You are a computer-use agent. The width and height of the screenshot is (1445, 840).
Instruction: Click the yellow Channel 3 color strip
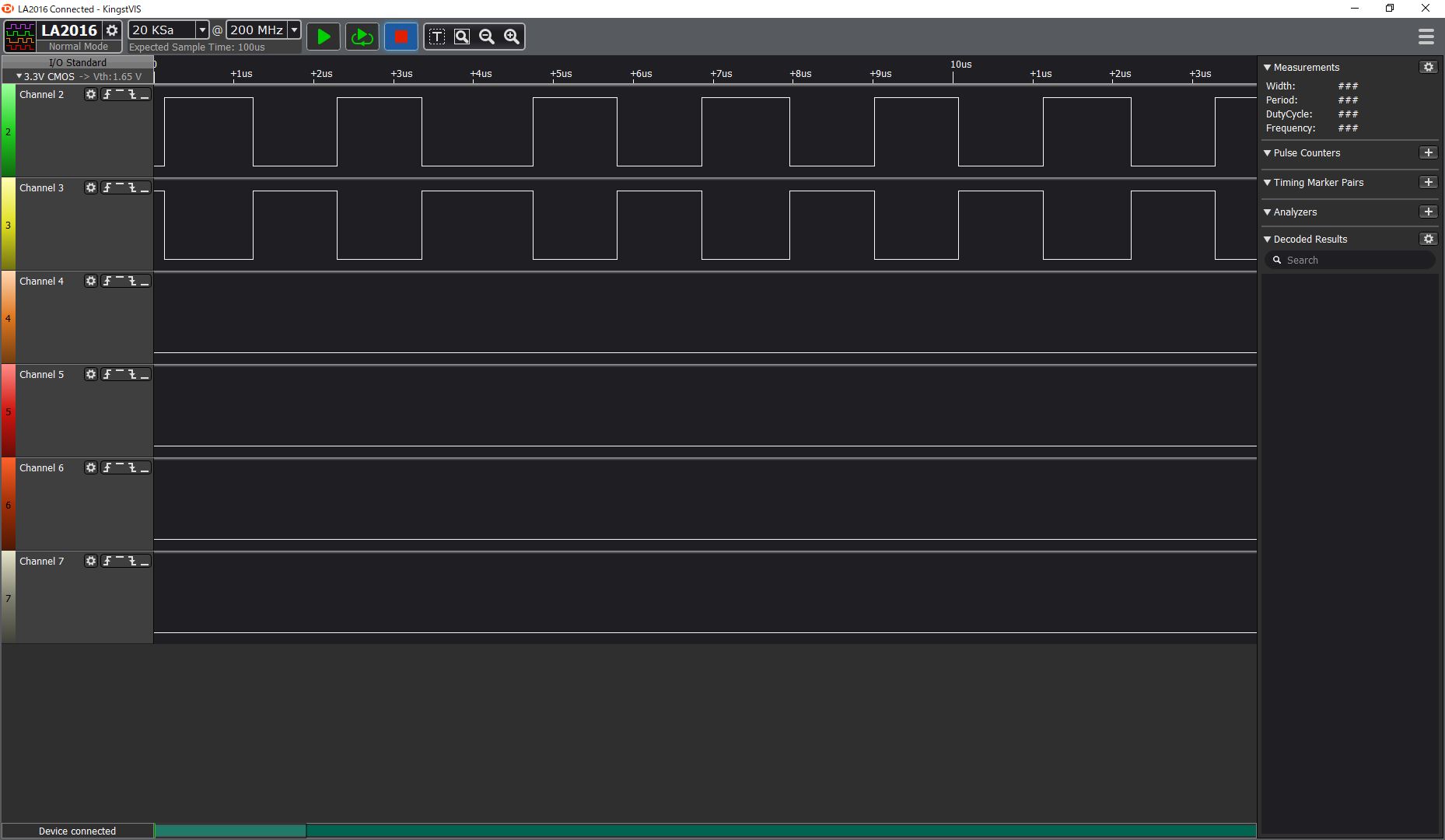9,224
